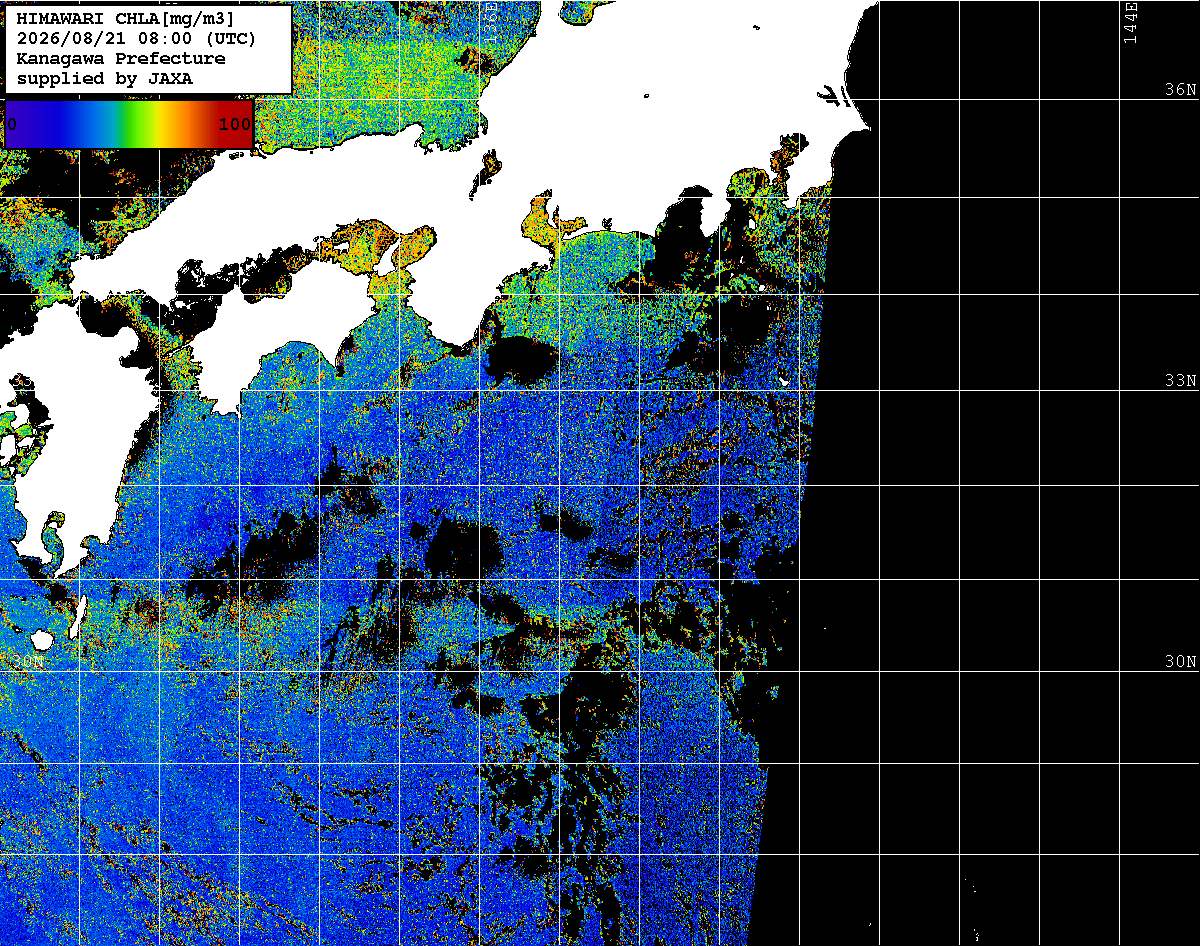The width and height of the screenshot is (1200, 946).
Task: Click the 36N latitude label on right edge
Action: tap(1180, 90)
